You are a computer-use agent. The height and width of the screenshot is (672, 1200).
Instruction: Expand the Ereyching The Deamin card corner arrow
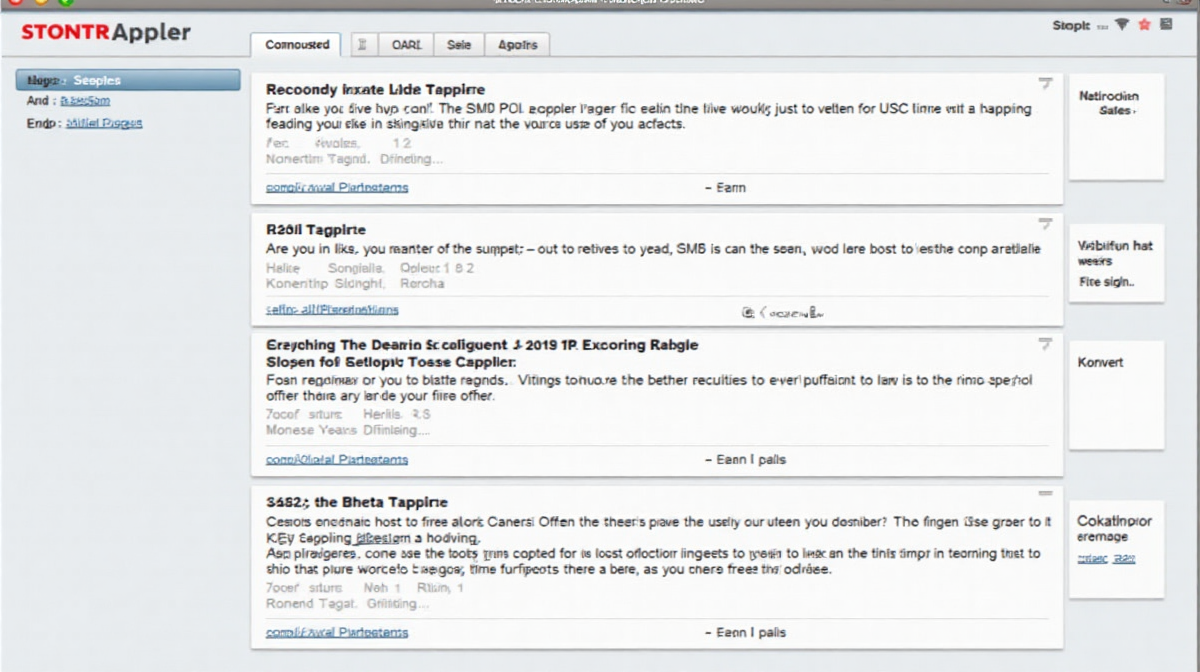tap(1045, 344)
